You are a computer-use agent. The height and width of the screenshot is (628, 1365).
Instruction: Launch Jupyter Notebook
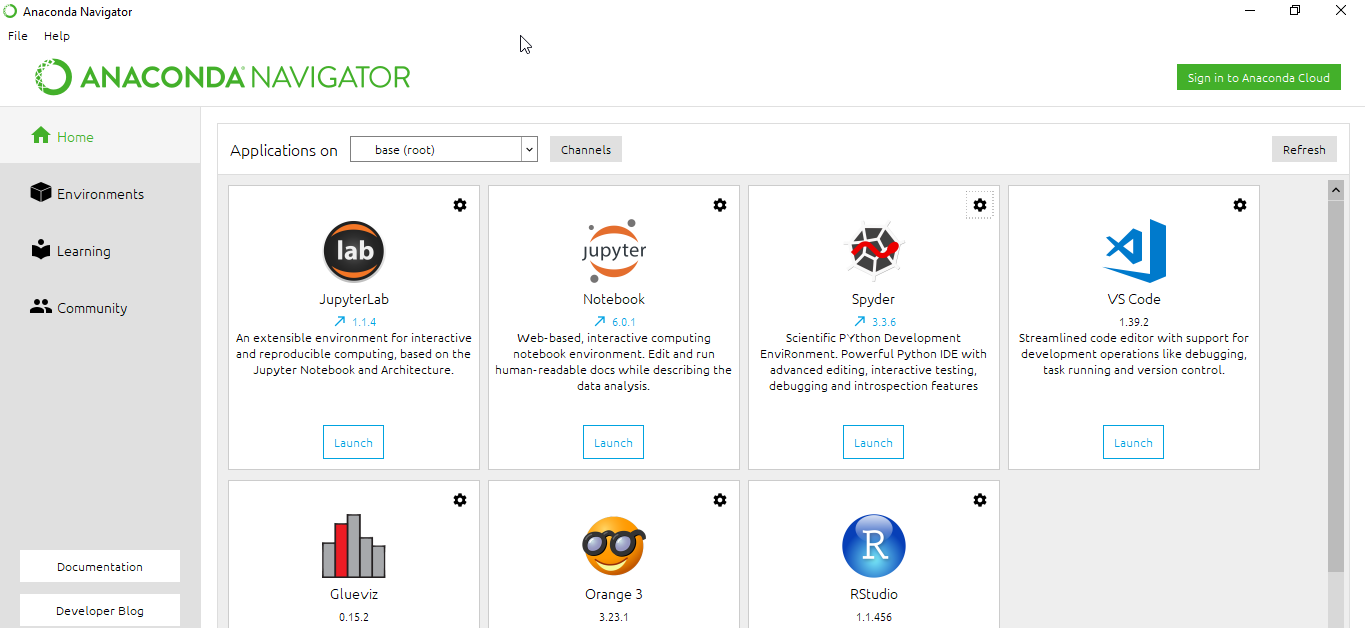tap(613, 442)
